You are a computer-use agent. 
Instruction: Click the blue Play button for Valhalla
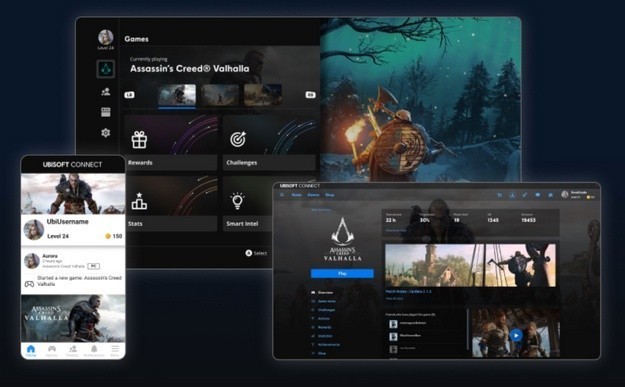pos(342,273)
